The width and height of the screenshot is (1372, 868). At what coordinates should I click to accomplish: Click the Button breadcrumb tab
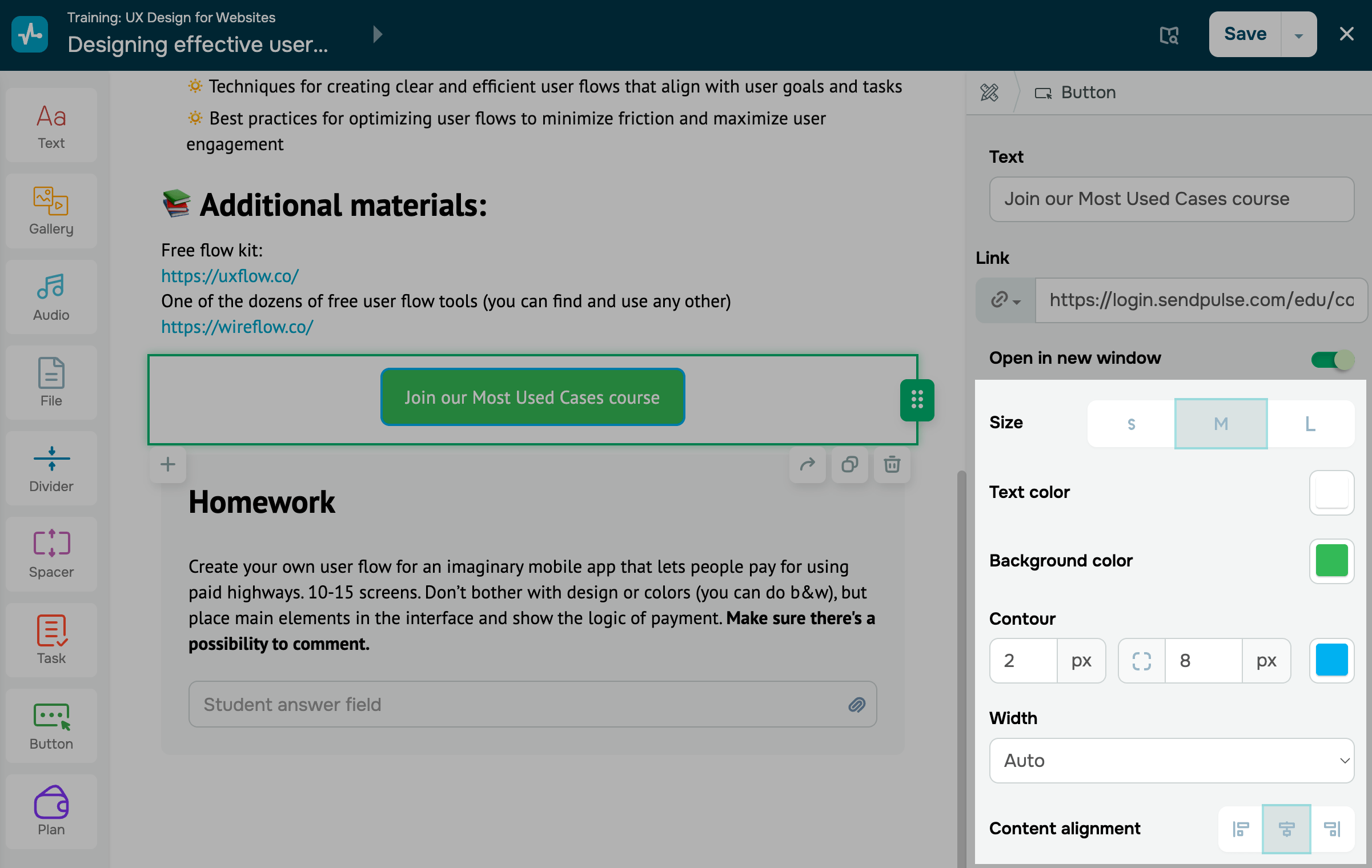click(x=1076, y=93)
